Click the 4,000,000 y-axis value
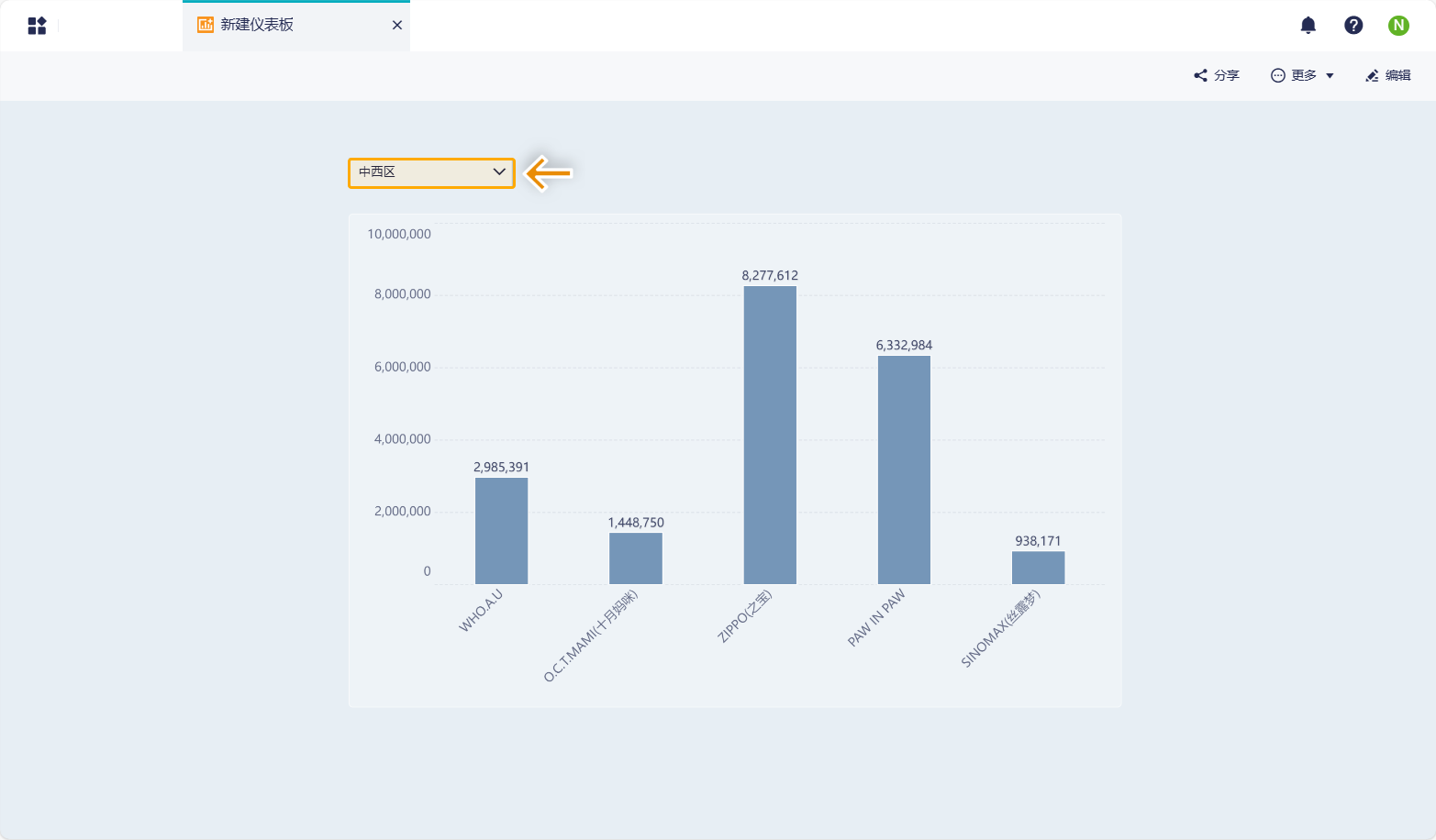Screen dimensions: 1436x840 tap(402, 439)
